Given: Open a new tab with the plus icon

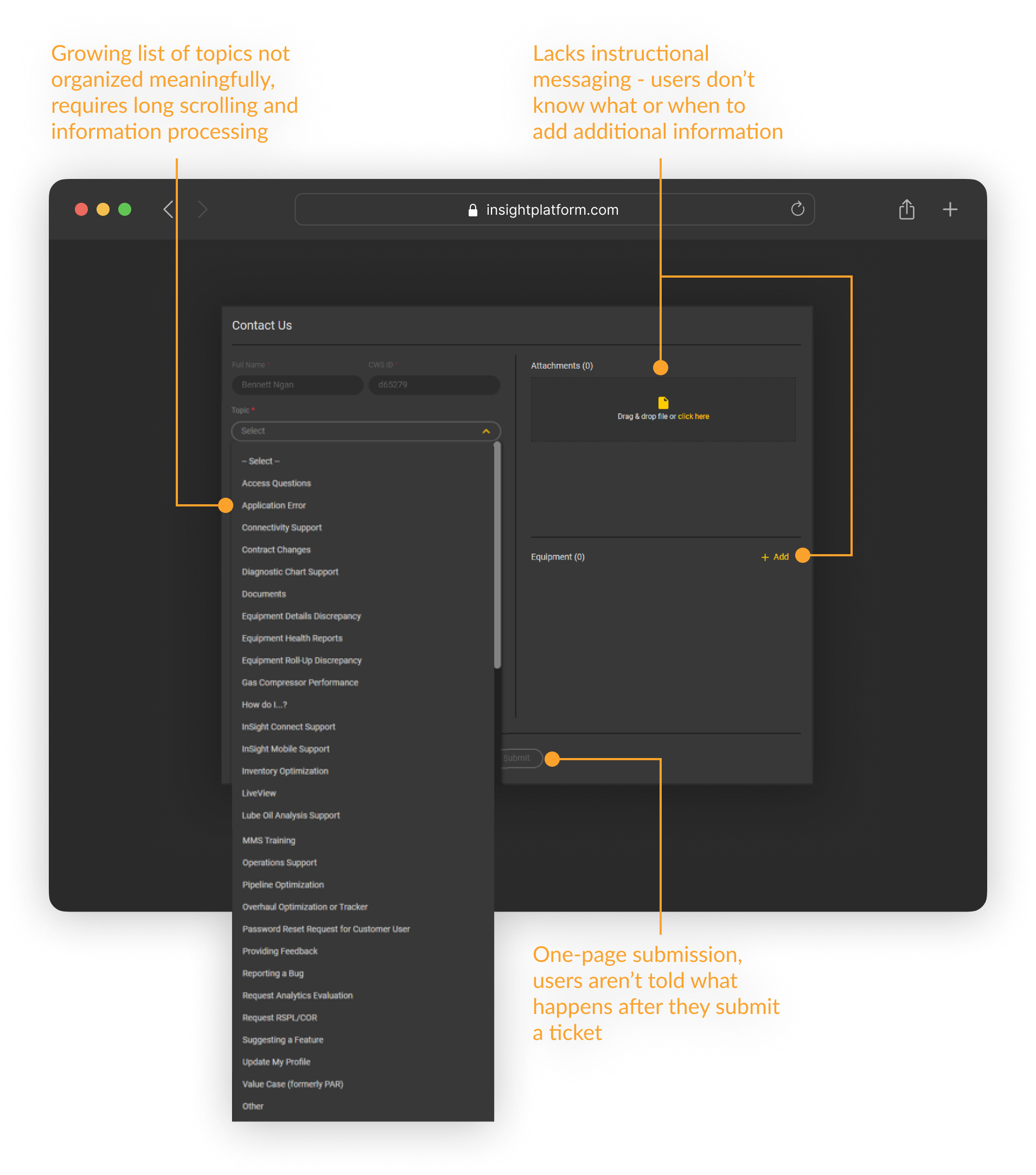Looking at the screenshot, I should 950,209.
